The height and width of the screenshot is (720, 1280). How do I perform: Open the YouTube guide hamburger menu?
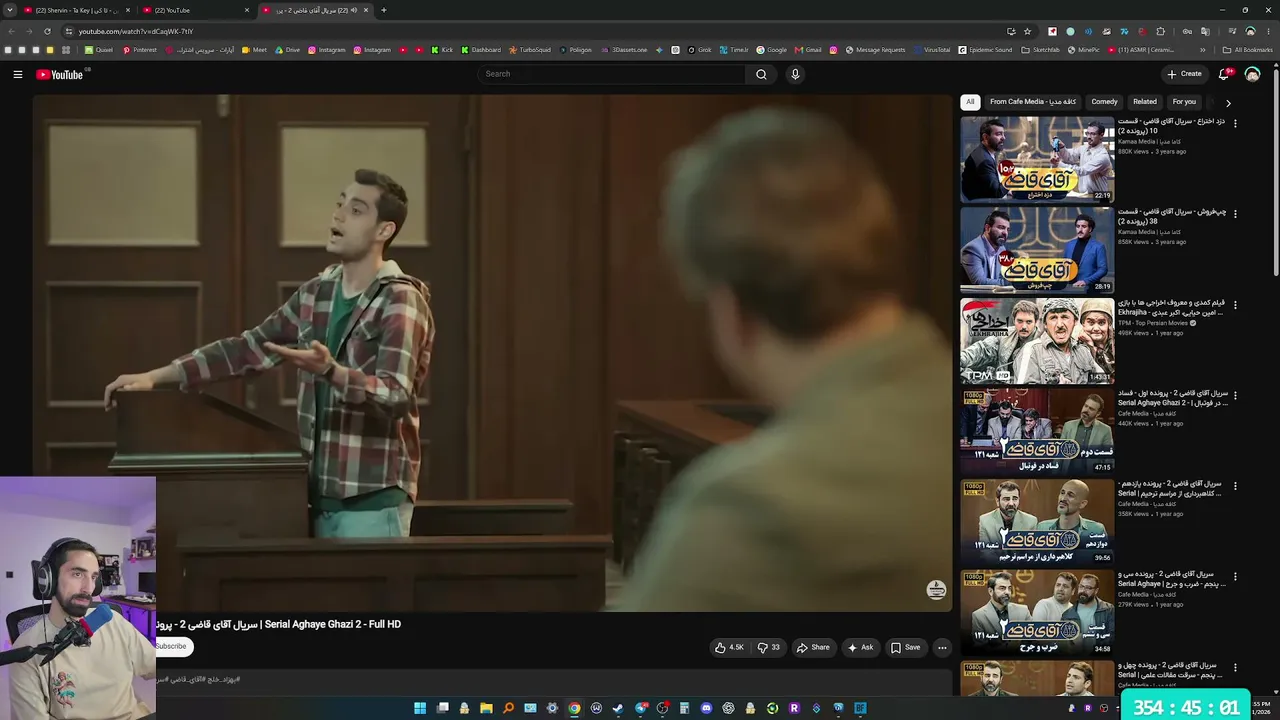click(x=17, y=74)
